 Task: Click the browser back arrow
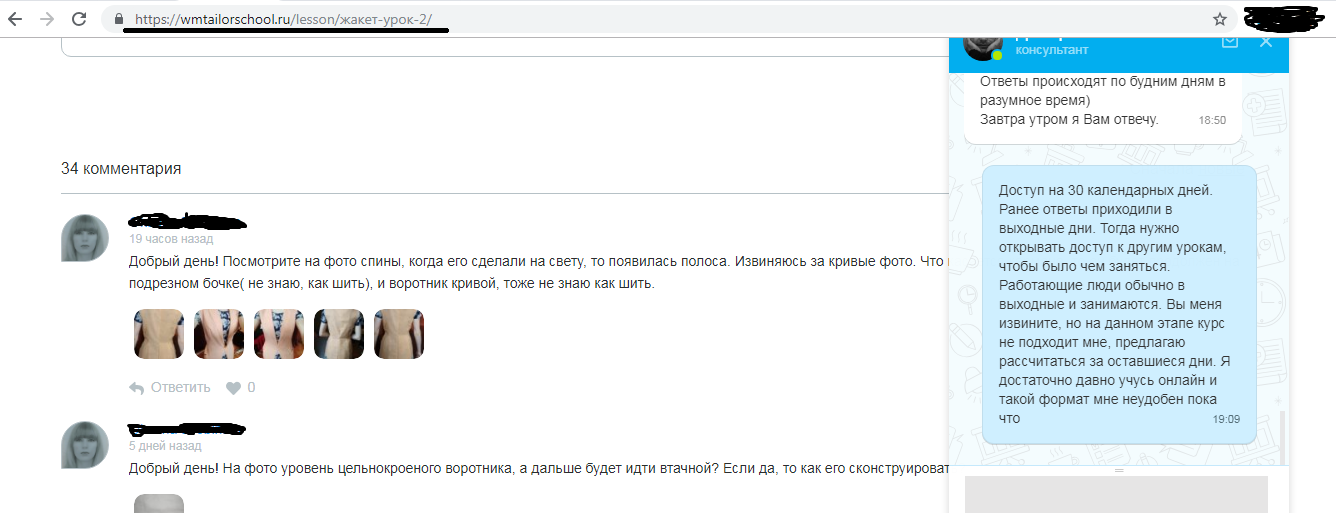coord(15,19)
